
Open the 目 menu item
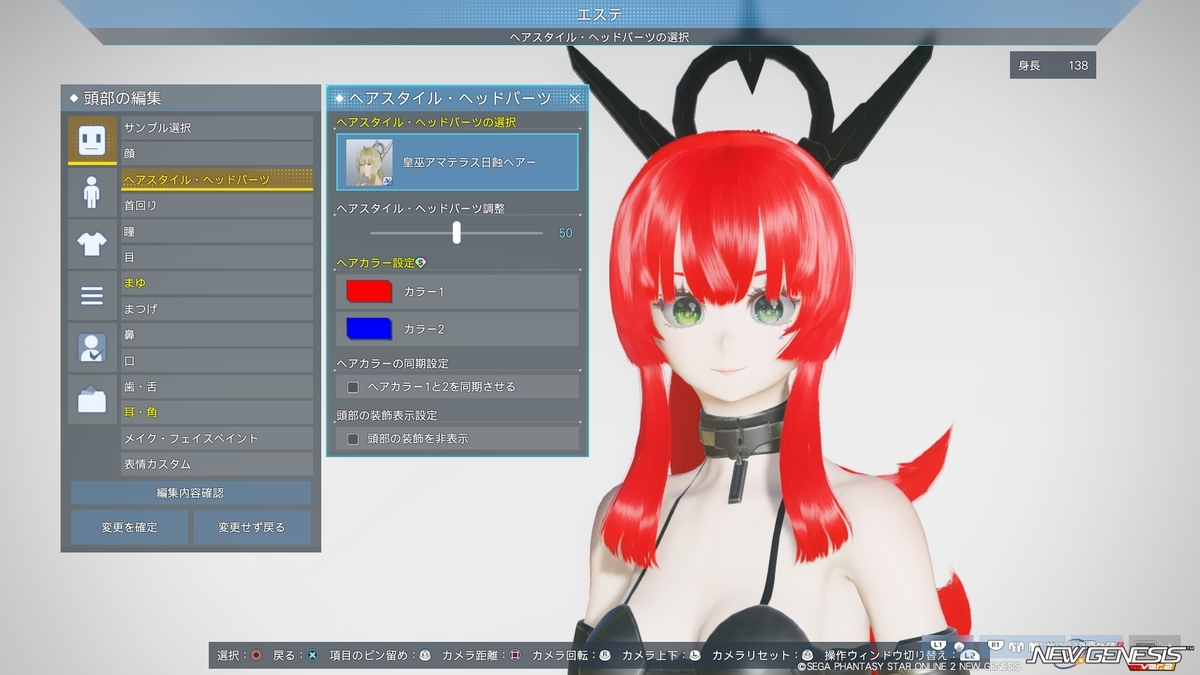pos(217,257)
